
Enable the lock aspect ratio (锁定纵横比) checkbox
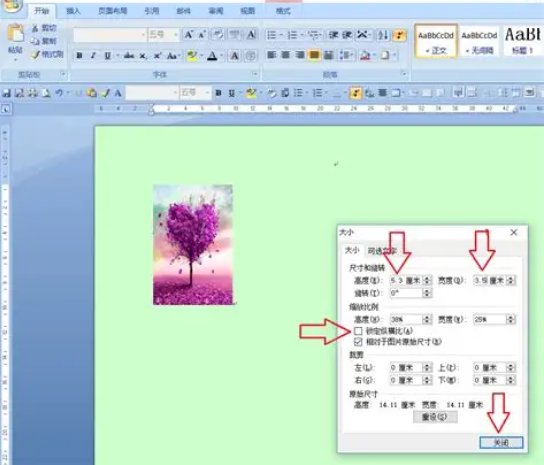[x=358, y=331]
